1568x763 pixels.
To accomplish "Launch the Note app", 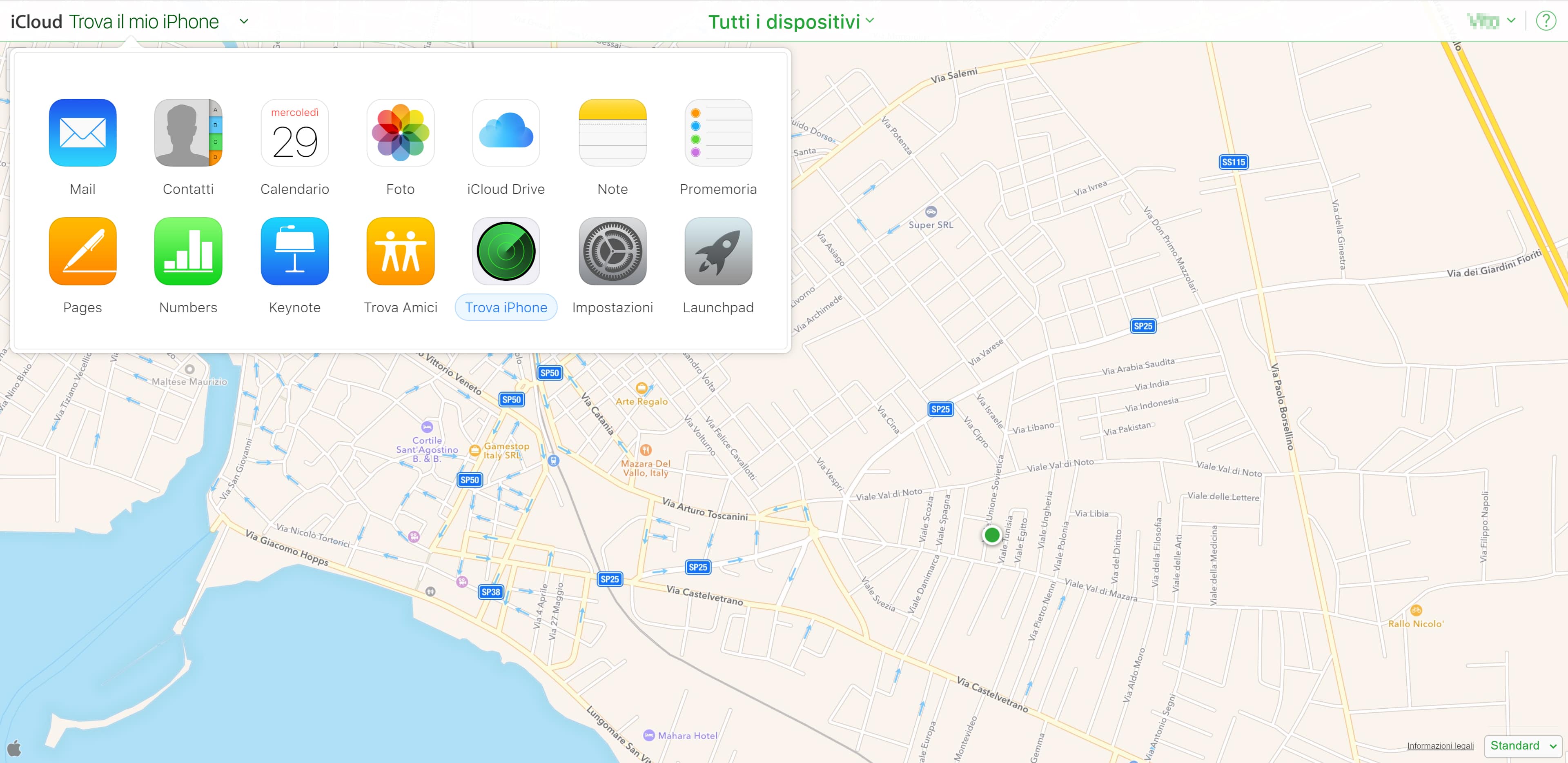I will 612,133.
